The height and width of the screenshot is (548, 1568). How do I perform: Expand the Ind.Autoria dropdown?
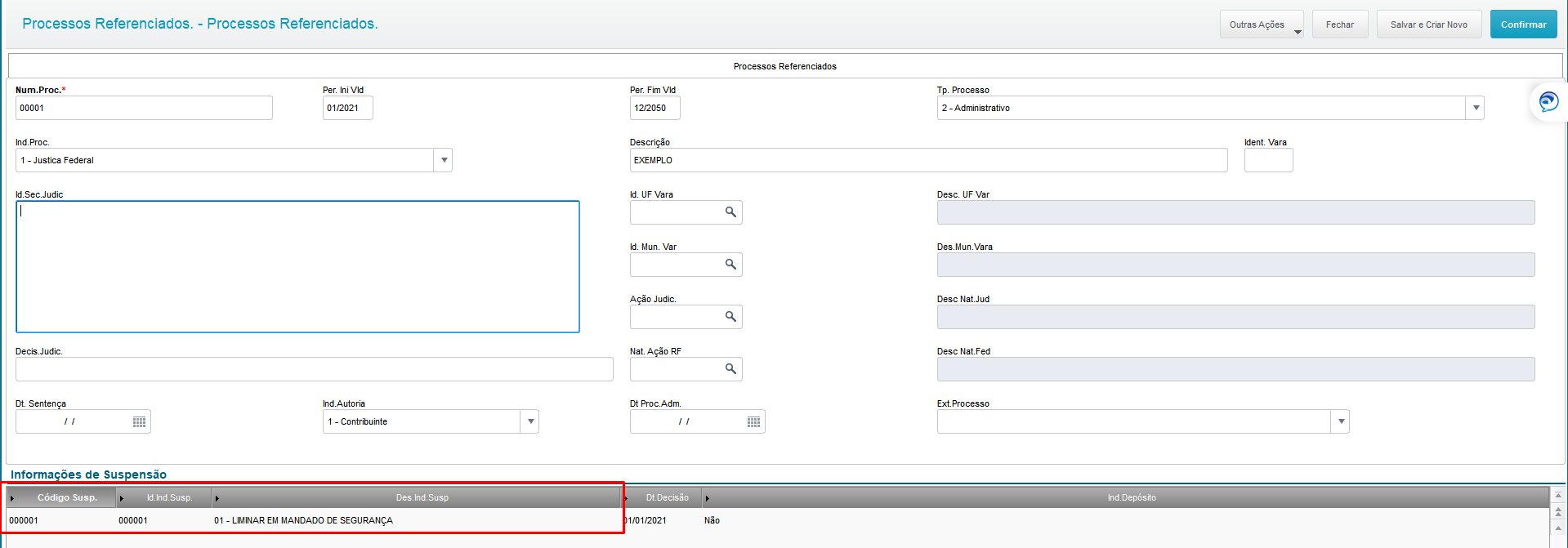click(x=530, y=421)
